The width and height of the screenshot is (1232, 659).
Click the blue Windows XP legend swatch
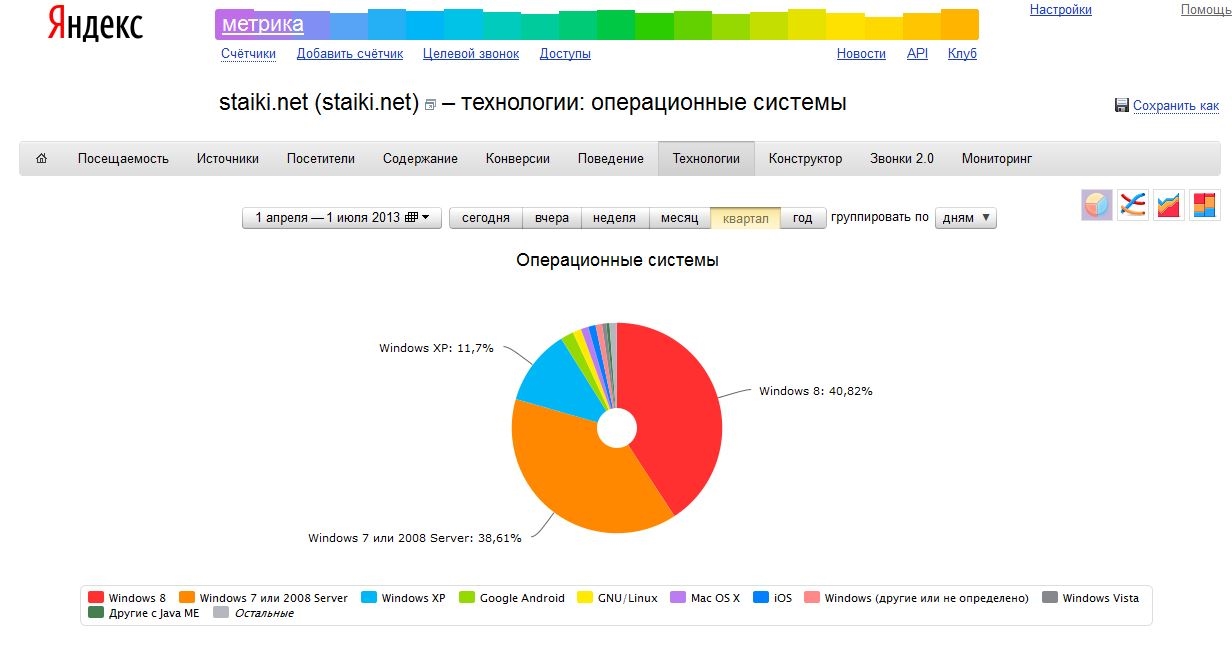tap(370, 598)
